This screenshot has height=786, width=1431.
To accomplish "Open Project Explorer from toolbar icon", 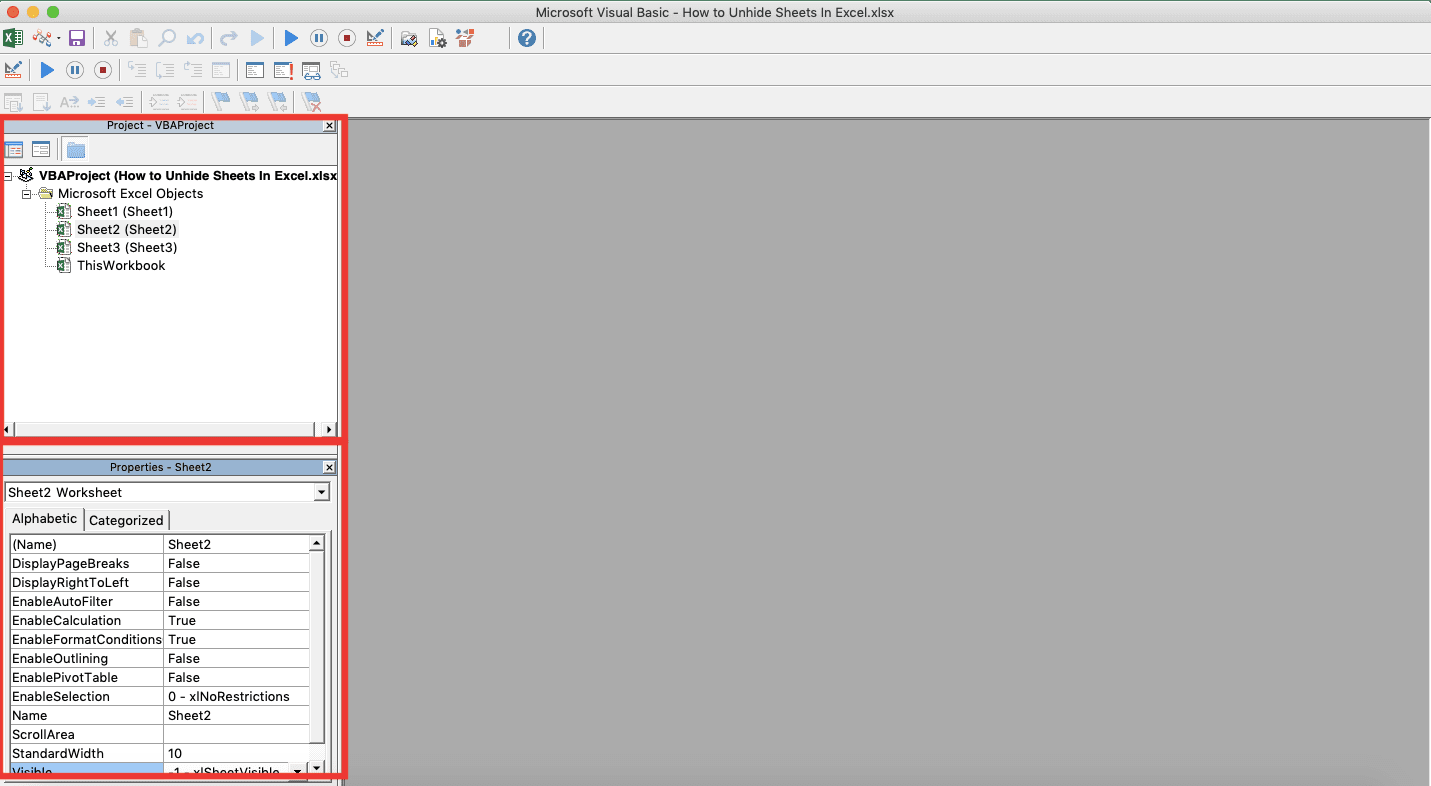I will (409, 38).
